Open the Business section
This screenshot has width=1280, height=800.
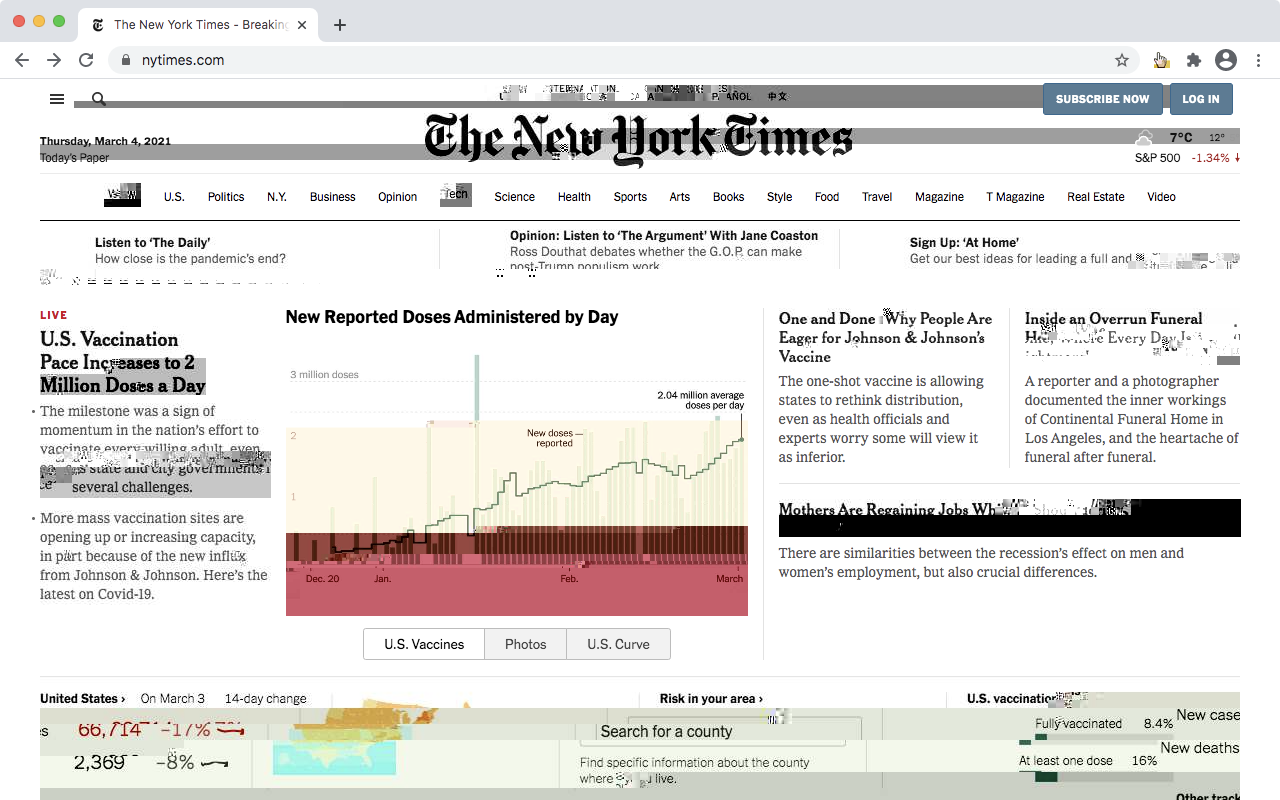click(333, 197)
